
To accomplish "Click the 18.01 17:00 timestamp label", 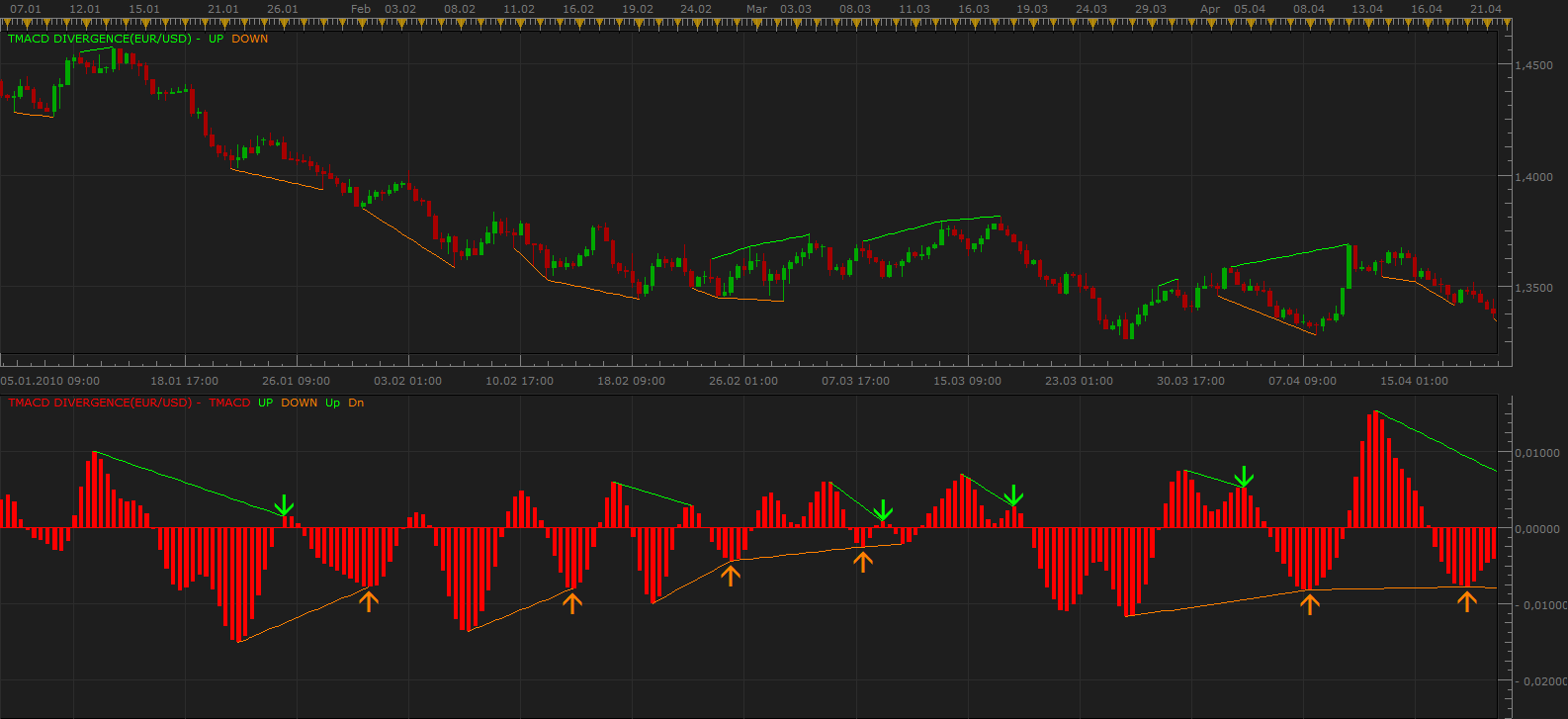I will click(x=185, y=381).
